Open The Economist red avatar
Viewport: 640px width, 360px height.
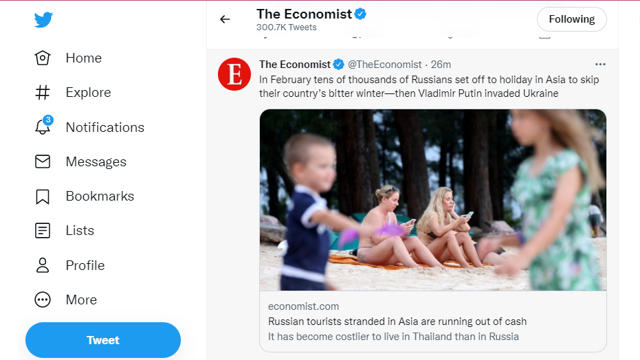click(234, 74)
